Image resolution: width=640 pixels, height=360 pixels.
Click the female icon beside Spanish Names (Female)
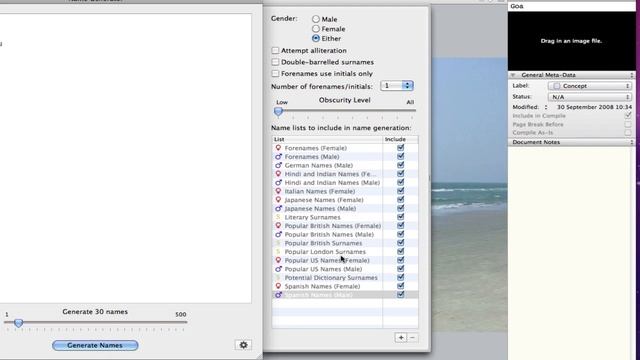click(278, 286)
